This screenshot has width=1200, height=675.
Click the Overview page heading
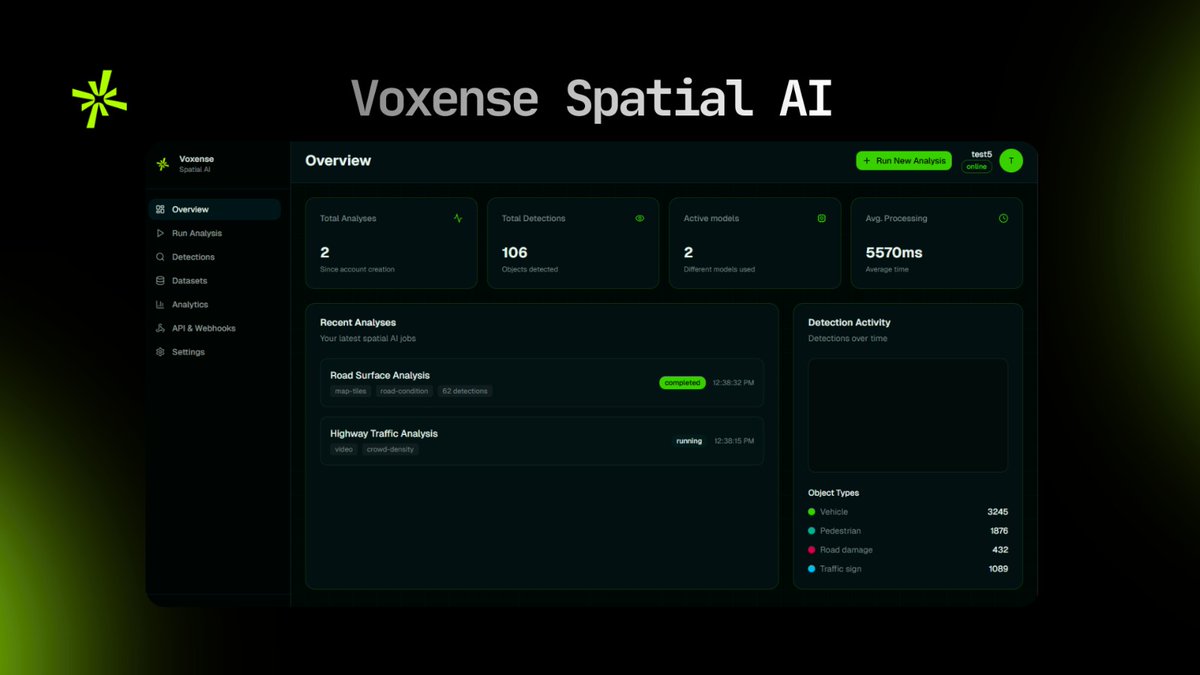338,160
